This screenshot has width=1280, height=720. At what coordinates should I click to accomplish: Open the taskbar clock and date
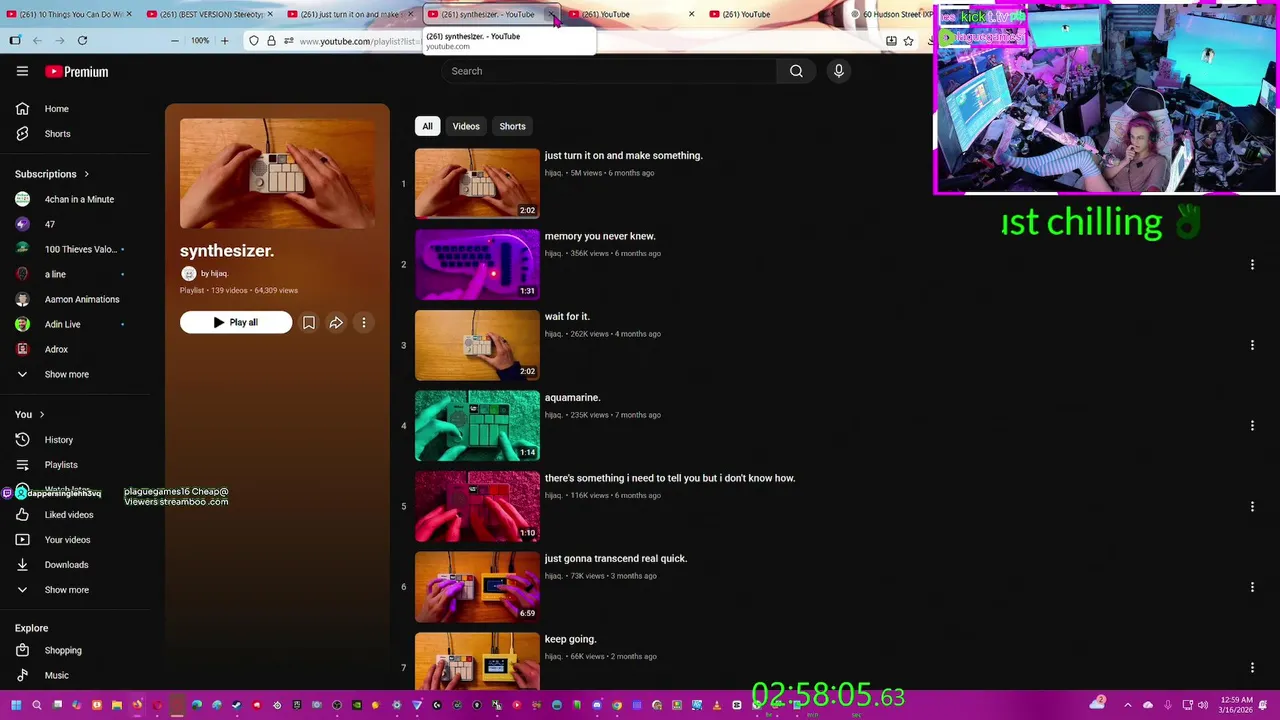(1236, 705)
